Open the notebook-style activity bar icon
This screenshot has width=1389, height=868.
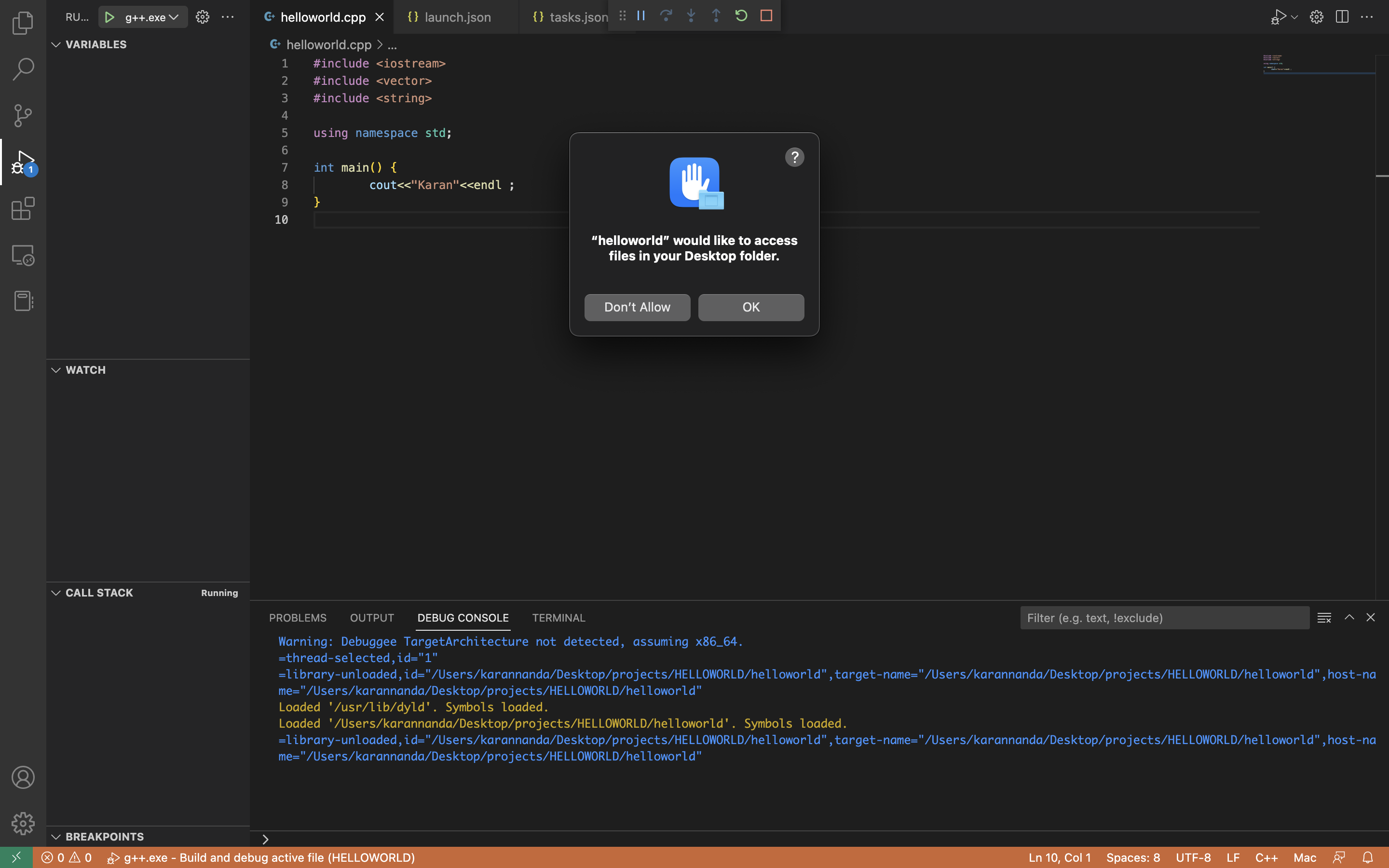[23, 301]
